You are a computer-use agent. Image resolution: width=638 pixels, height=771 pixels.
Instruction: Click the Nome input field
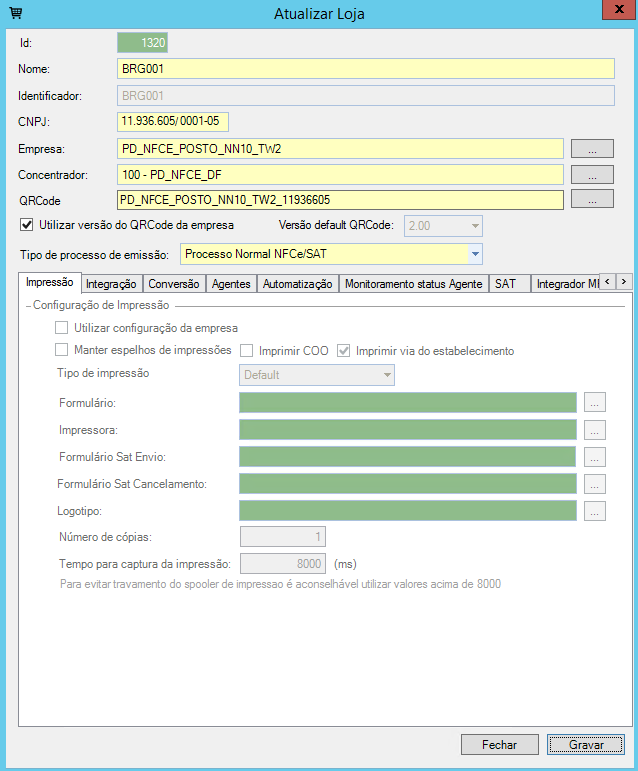pos(365,69)
